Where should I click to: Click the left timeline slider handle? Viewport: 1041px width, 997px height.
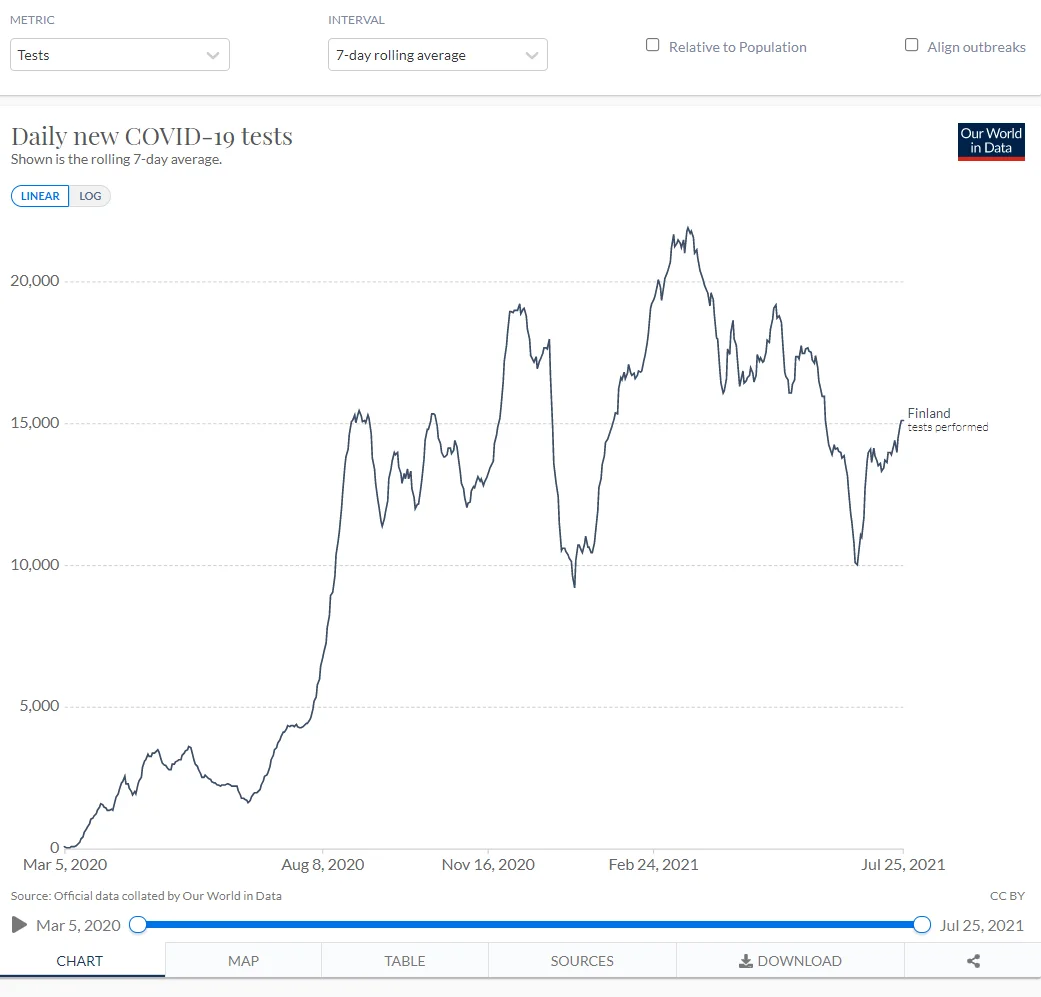138,925
